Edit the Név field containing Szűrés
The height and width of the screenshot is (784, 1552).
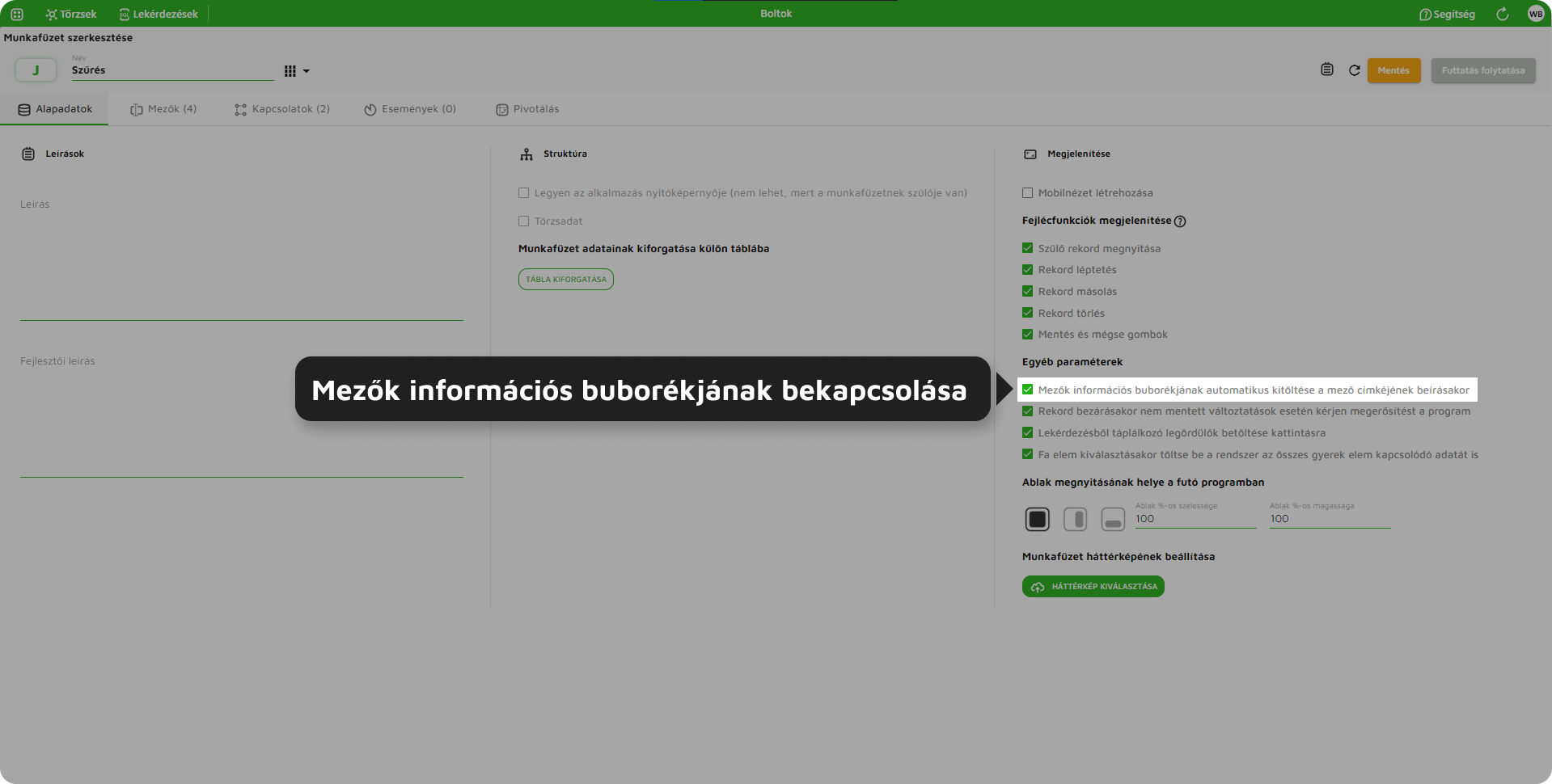click(x=172, y=70)
